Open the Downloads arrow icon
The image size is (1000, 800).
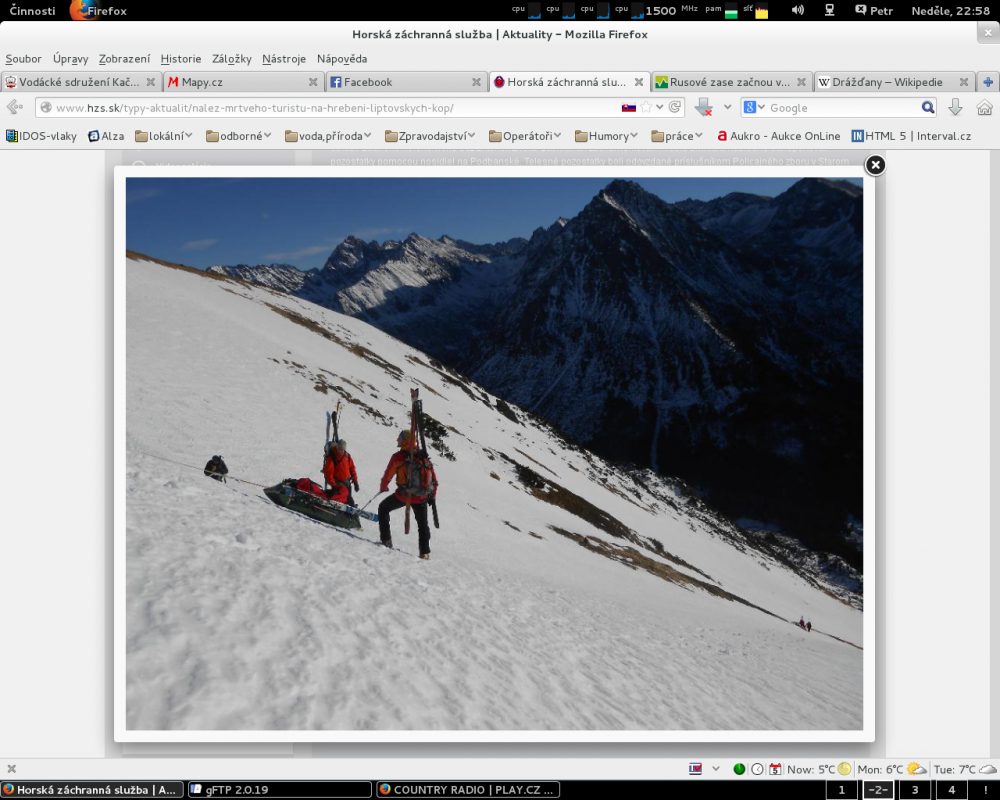coord(955,108)
